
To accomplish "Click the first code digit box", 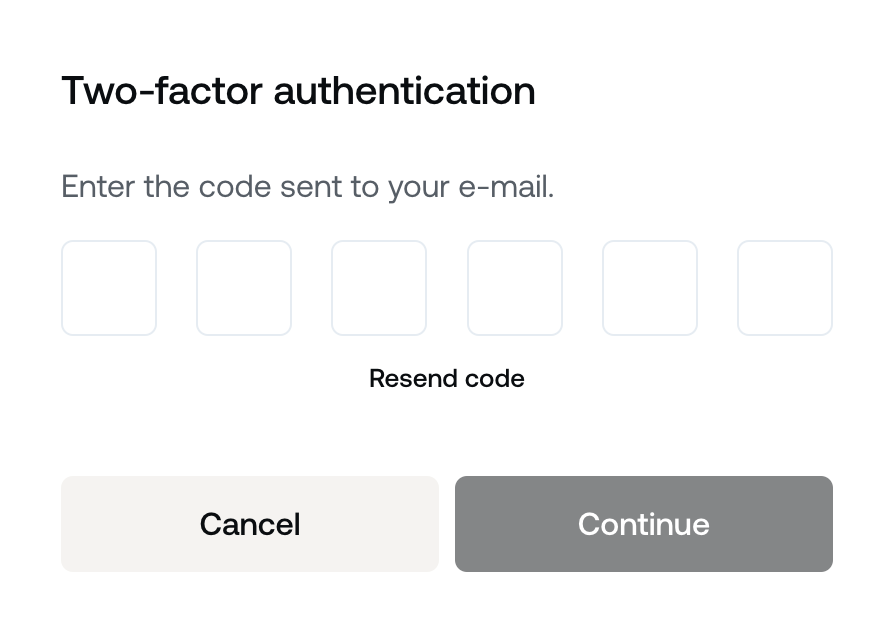I will click(109, 288).
